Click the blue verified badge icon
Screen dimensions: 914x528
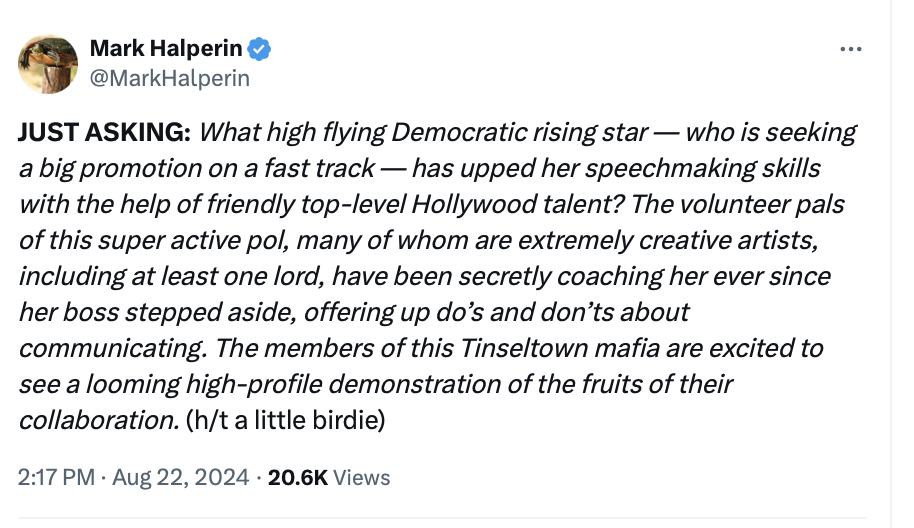click(259, 49)
